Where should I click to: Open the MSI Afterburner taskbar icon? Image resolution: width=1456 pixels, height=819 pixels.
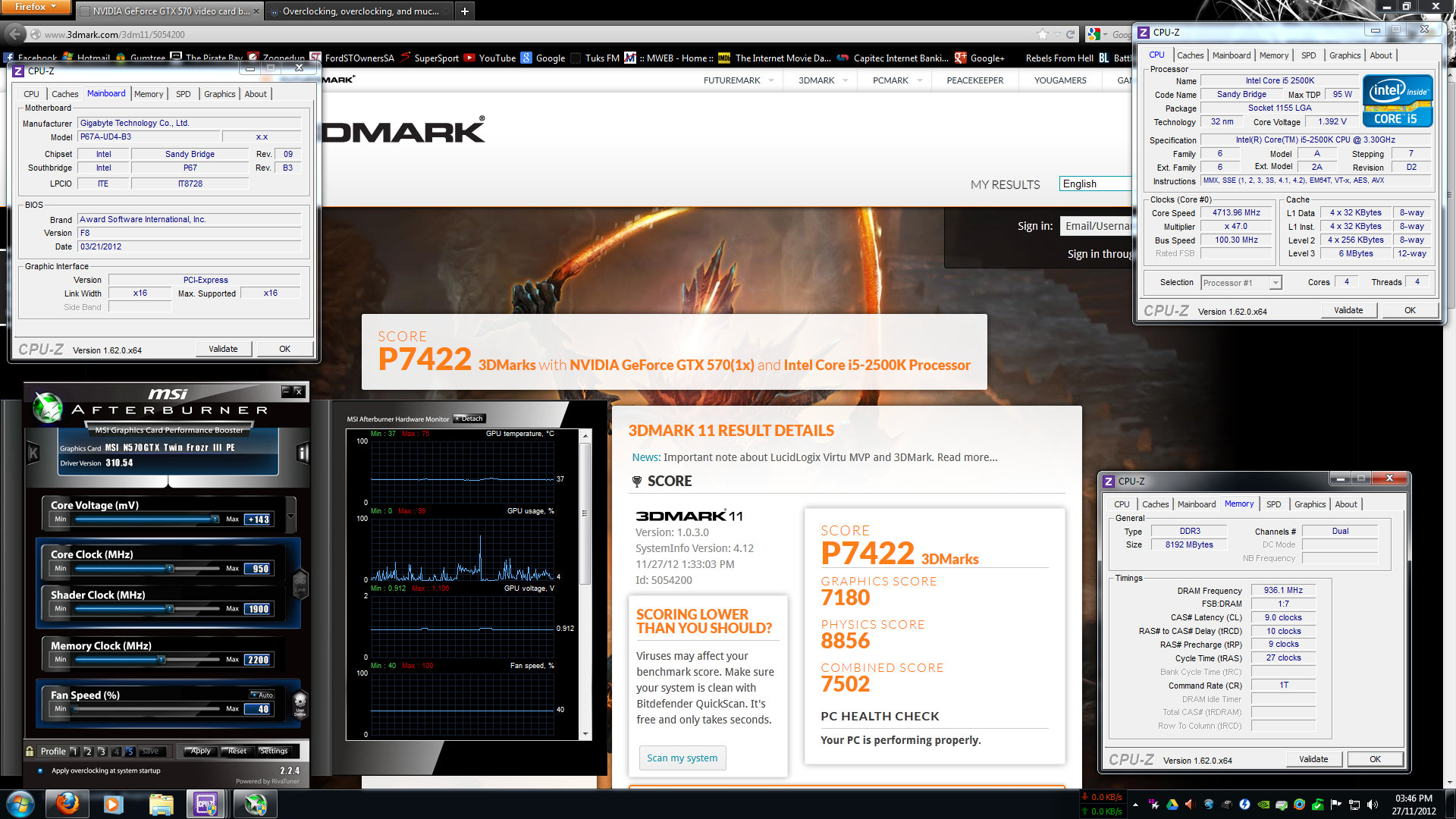[x=256, y=804]
